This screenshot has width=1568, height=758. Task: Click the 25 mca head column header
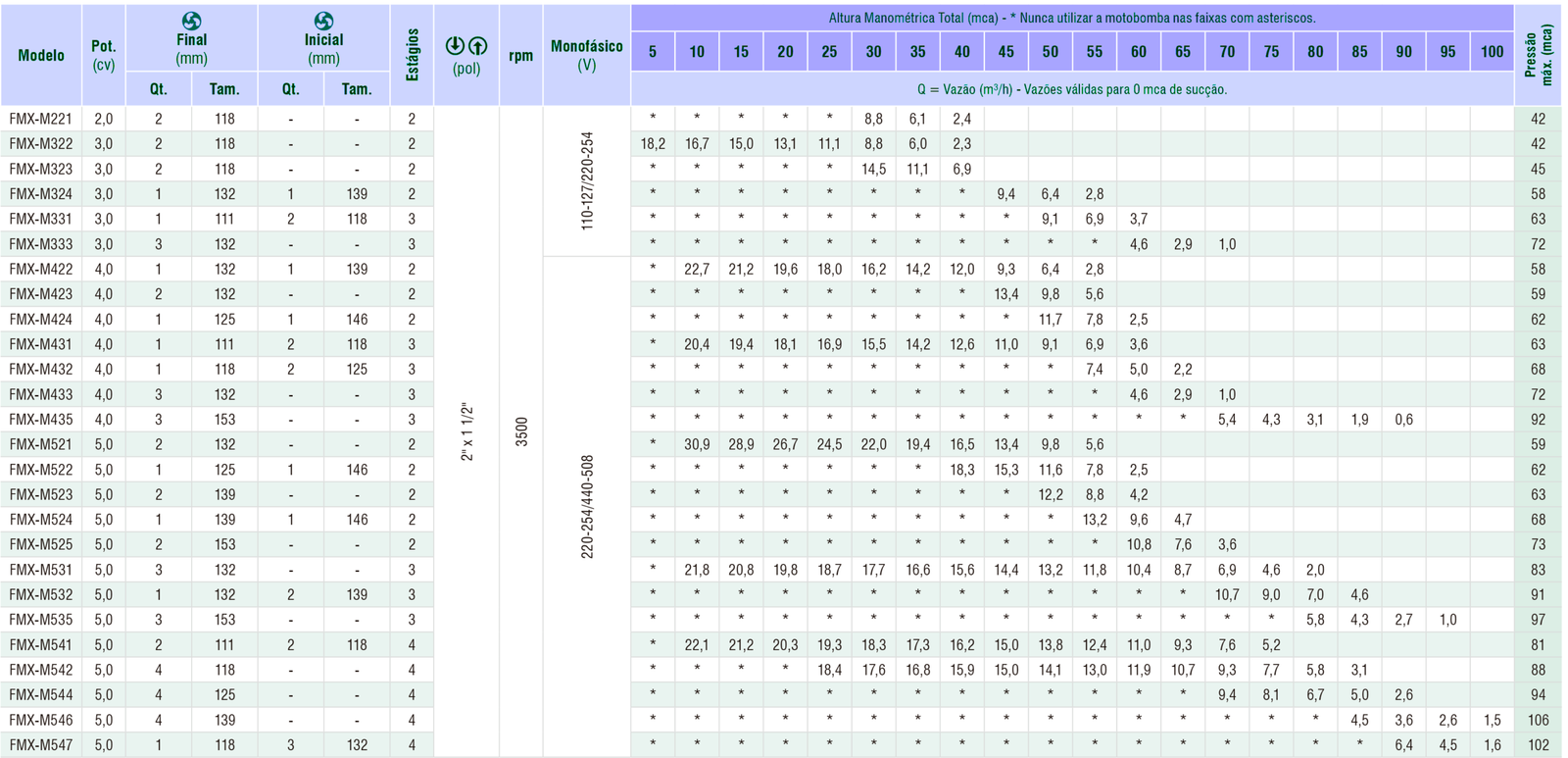[x=829, y=52]
